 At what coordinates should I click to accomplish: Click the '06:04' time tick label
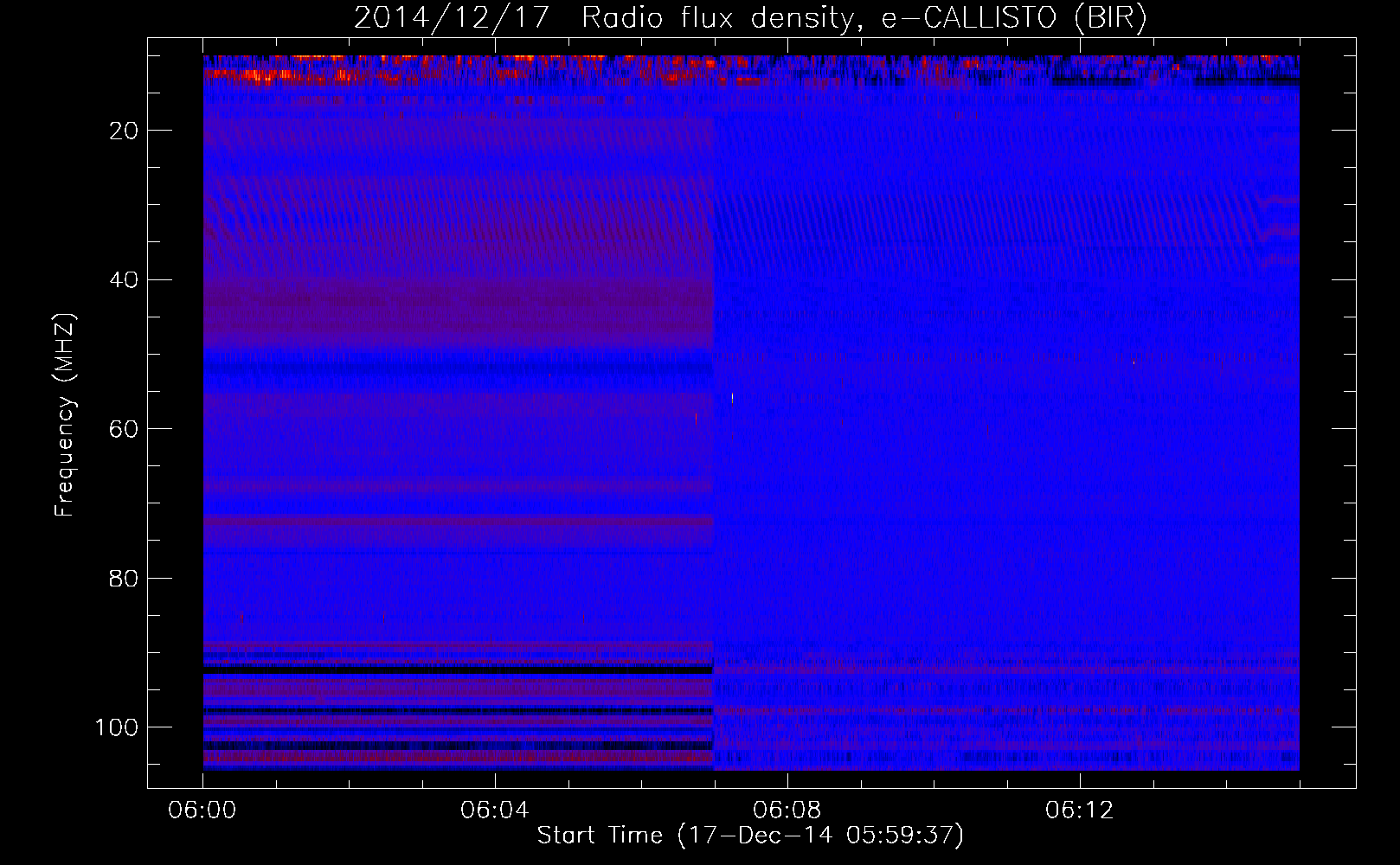pyautogui.click(x=495, y=811)
